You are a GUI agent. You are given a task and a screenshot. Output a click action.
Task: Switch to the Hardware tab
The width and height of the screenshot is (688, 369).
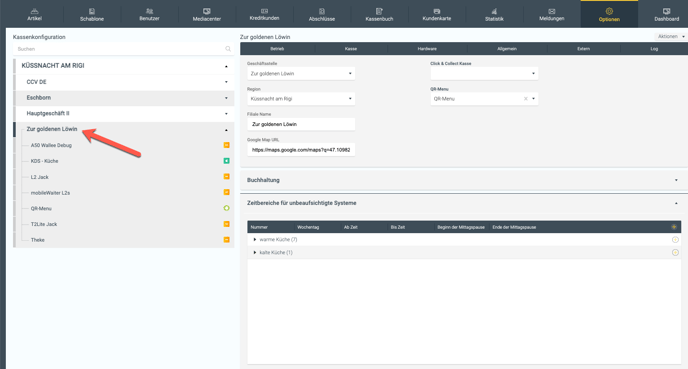pos(427,49)
